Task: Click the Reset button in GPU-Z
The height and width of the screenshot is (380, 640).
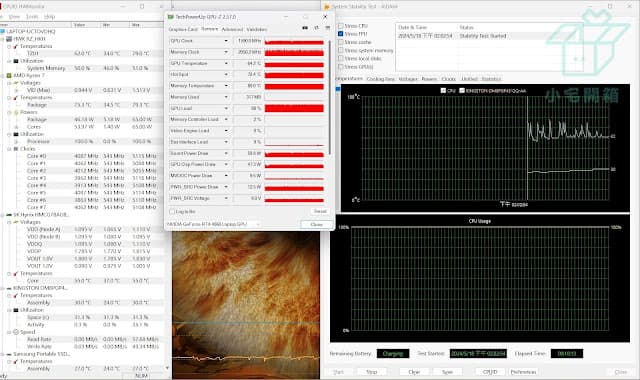Action: click(x=320, y=211)
